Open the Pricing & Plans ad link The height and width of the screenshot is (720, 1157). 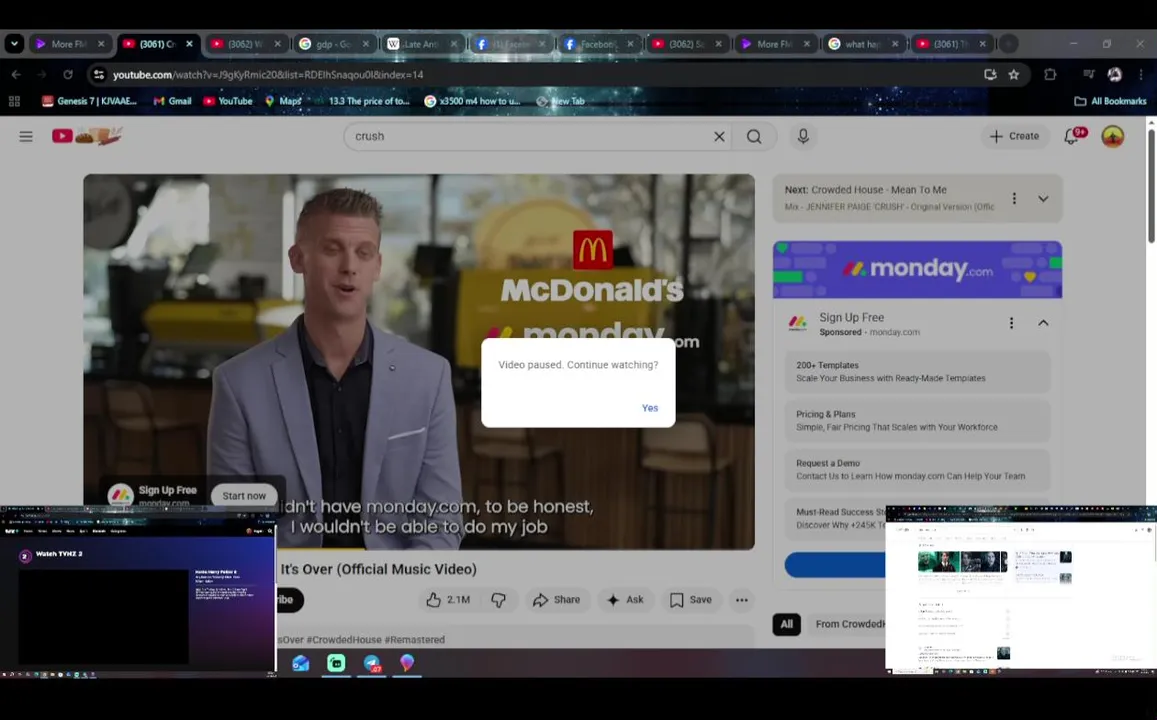[917, 420]
